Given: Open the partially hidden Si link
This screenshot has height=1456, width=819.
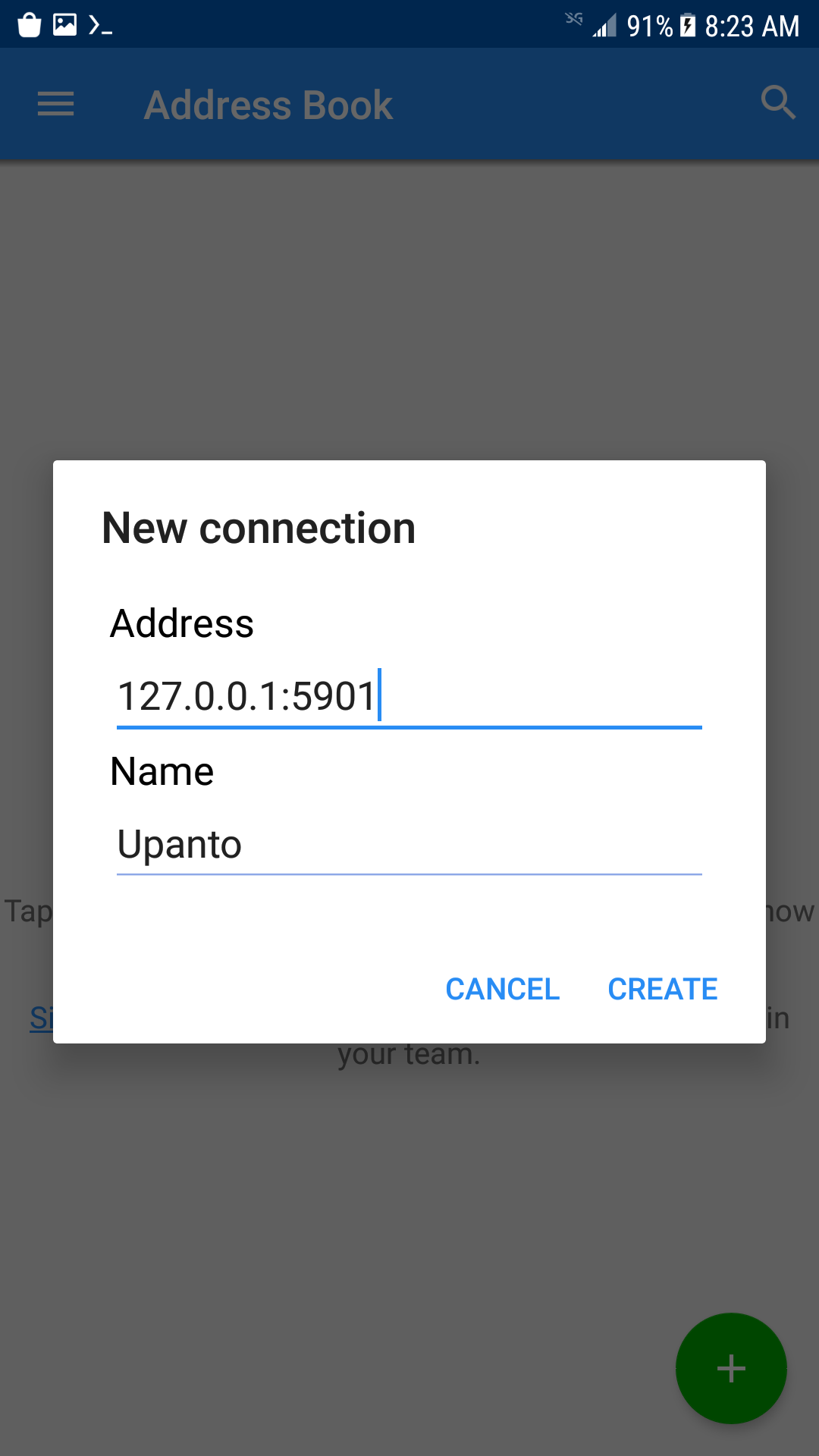Looking at the screenshot, I should (x=42, y=1018).
